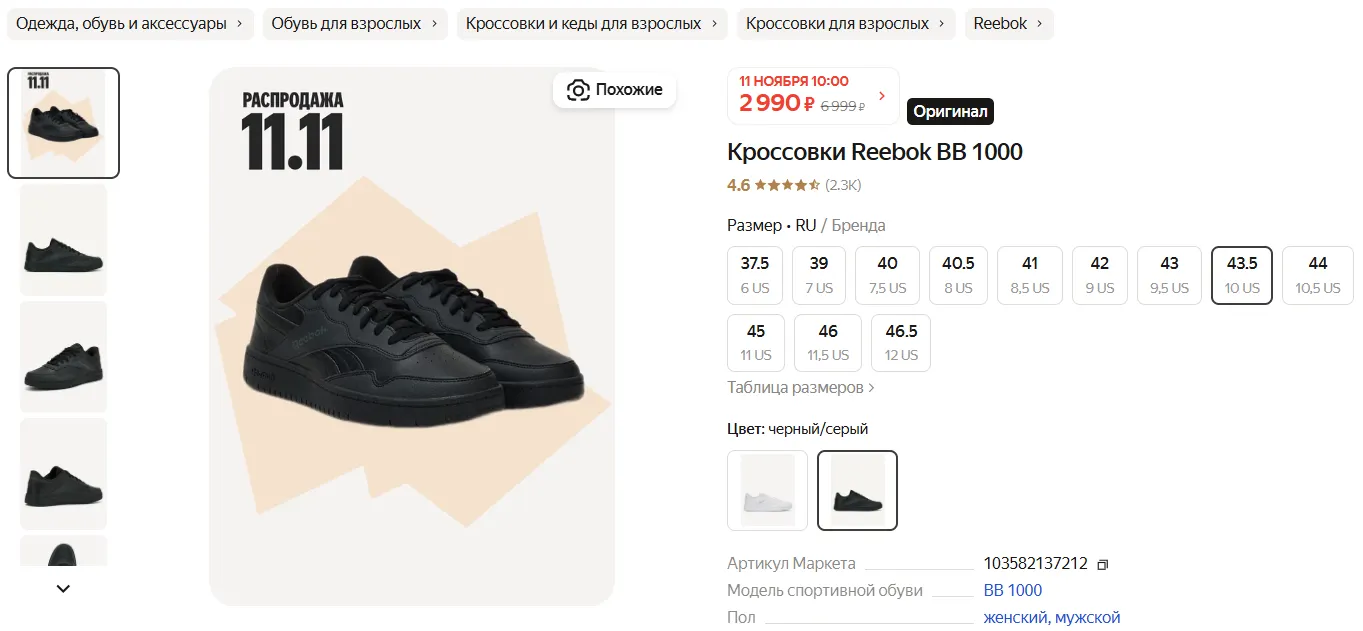
Task: Select the white color variant
Action: pyautogui.click(x=767, y=490)
